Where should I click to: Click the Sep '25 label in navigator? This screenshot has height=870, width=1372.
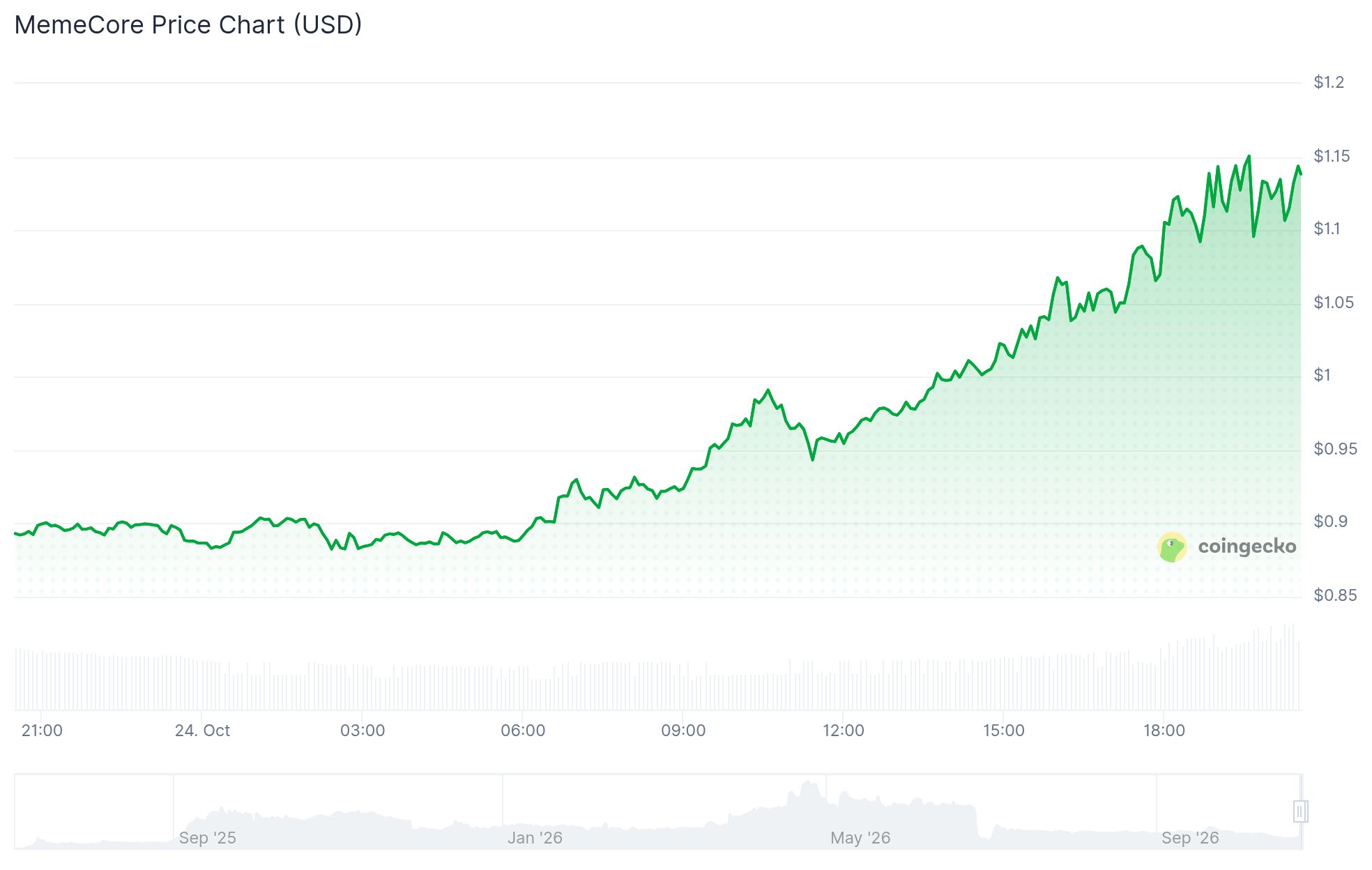208,838
